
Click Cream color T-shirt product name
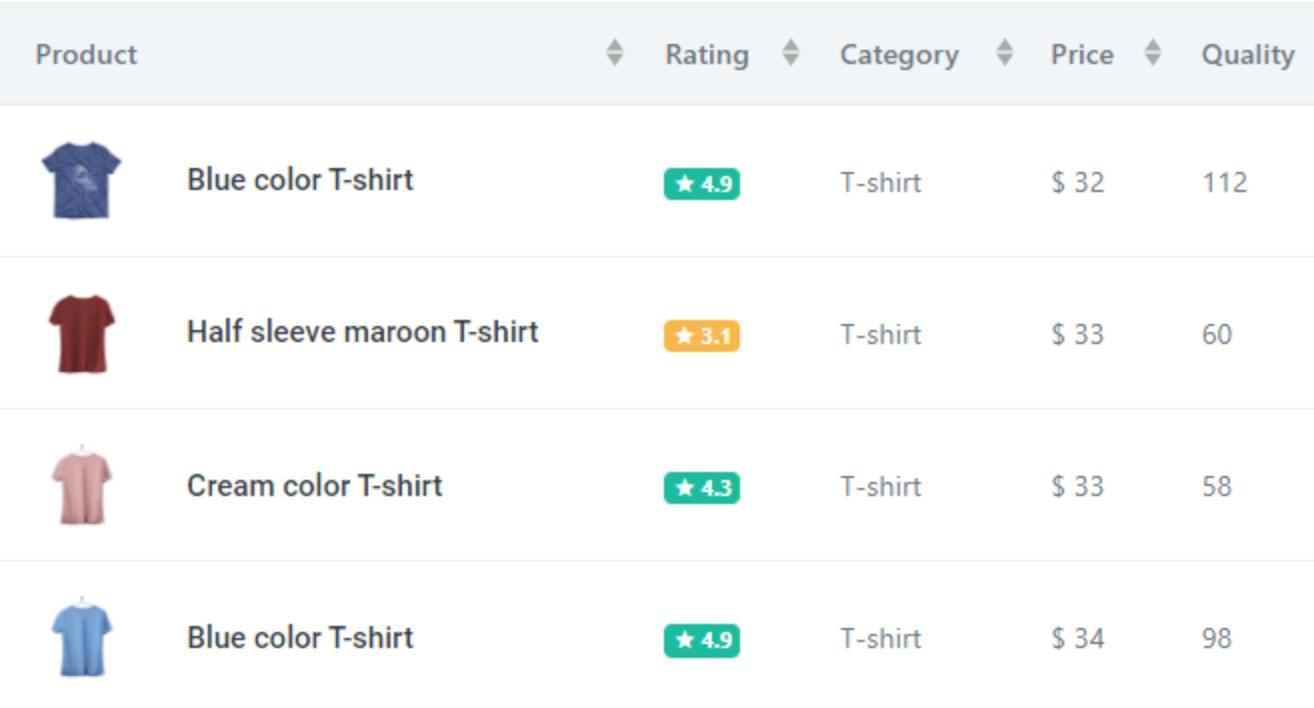(x=314, y=486)
